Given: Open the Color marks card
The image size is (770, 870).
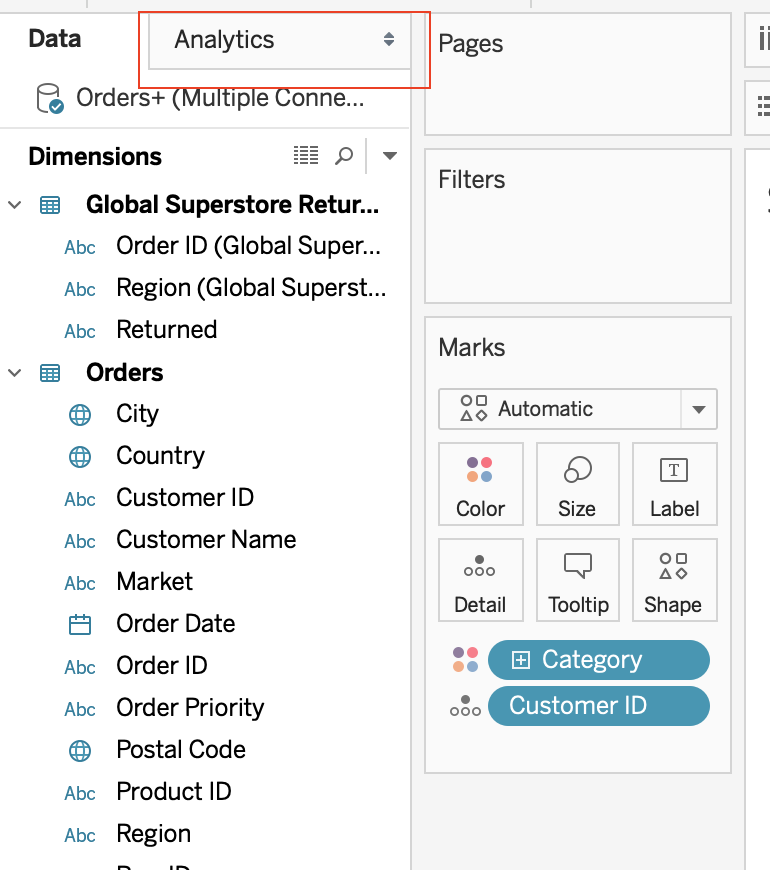Looking at the screenshot, I should [480, 484].
